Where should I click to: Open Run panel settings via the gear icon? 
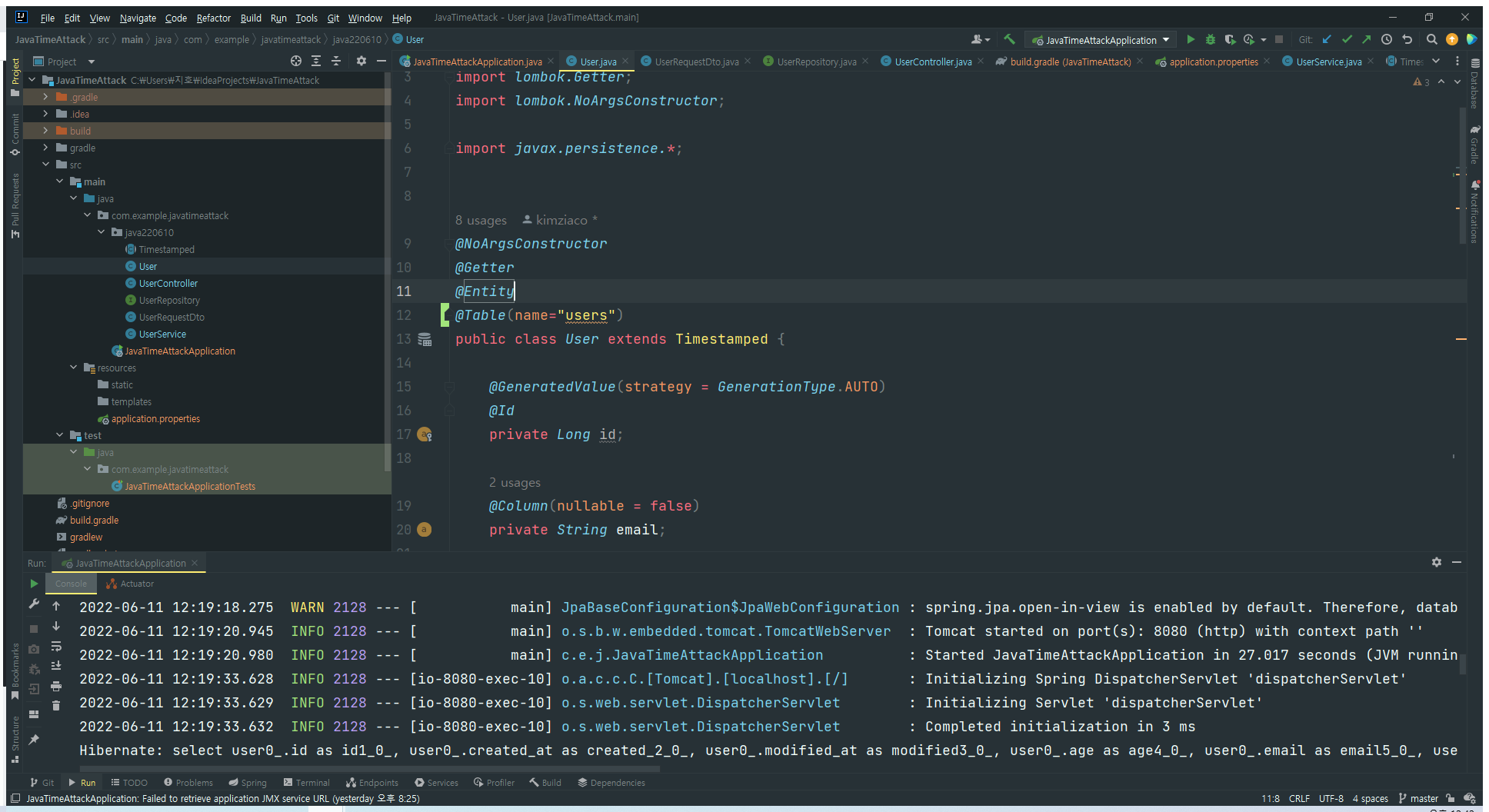1437,562
